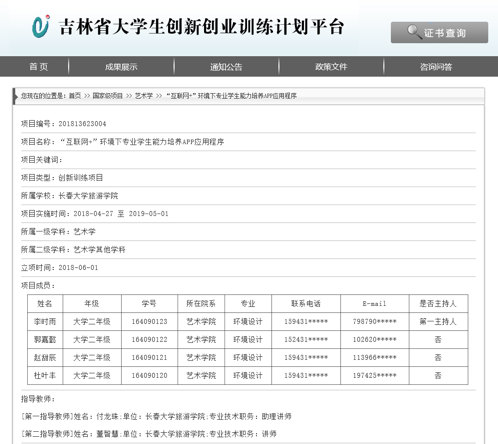Click the magnifier icon in 证书查询
Screen dimensions: 498x444
414,32
